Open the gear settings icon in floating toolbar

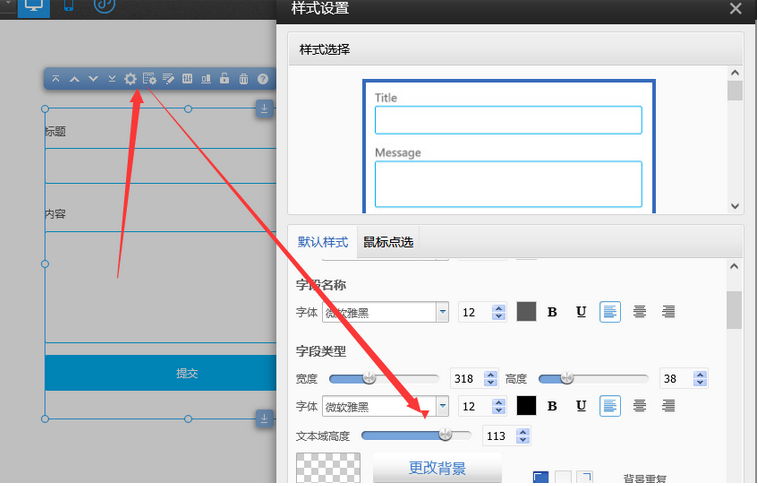coord(130,79)
